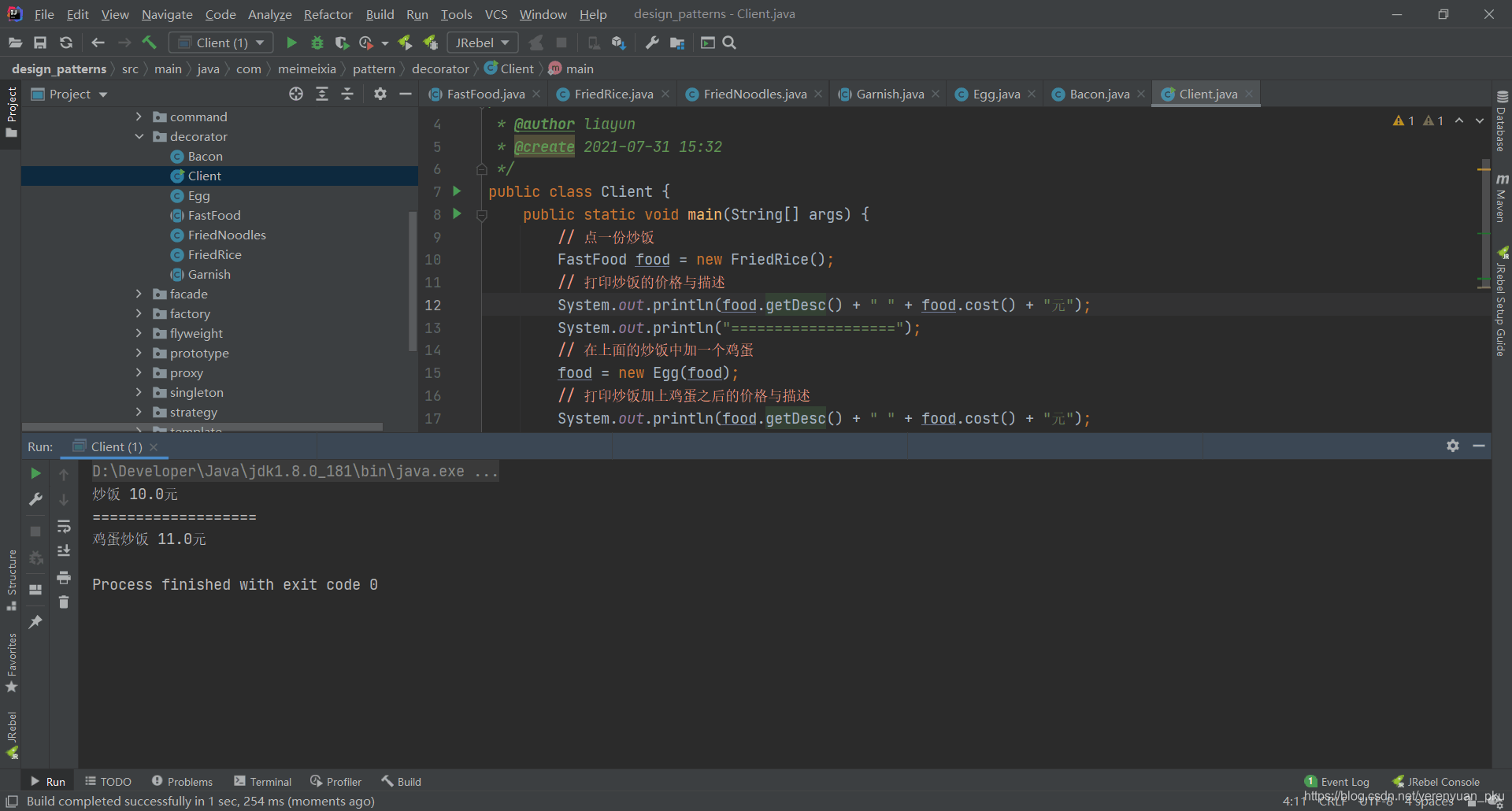The width and height of the screenshot is (1512, 811).
Task: Toggle the JRebel Setup Guide stripe
Action: (x=1502, y=302)
